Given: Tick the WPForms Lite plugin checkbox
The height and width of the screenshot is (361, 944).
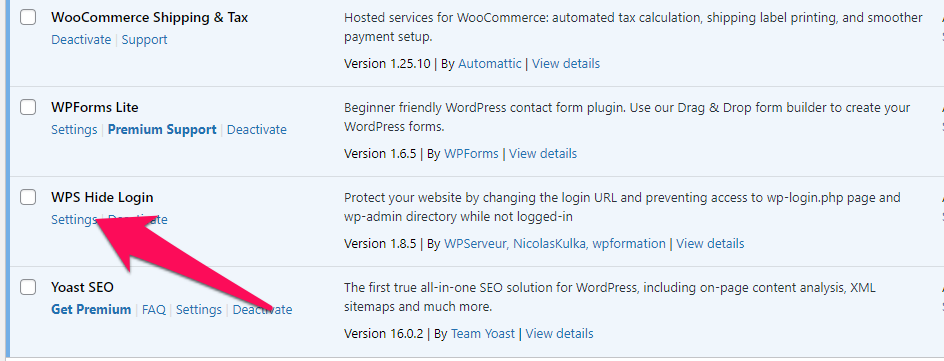Looking at the screenshot, I should [28, 107].
